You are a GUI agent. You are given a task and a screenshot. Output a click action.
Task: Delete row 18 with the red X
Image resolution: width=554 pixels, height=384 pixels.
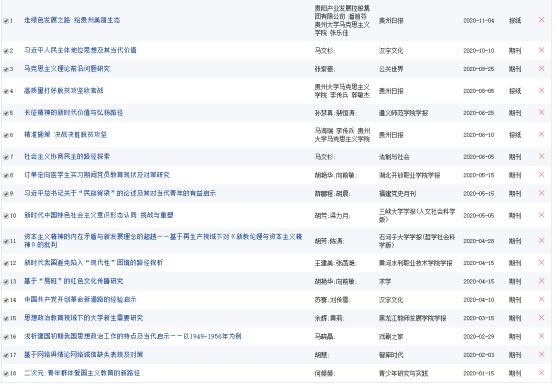pyautogui.click(x=541, y=373)
